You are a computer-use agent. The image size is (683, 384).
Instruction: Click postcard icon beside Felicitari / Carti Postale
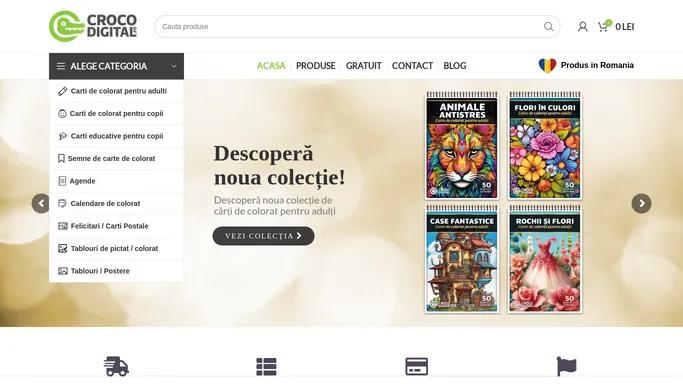[63, 226]
